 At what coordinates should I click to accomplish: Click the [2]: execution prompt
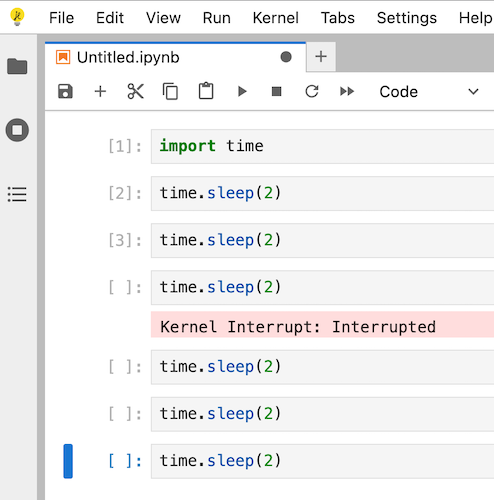pos(125,193)
